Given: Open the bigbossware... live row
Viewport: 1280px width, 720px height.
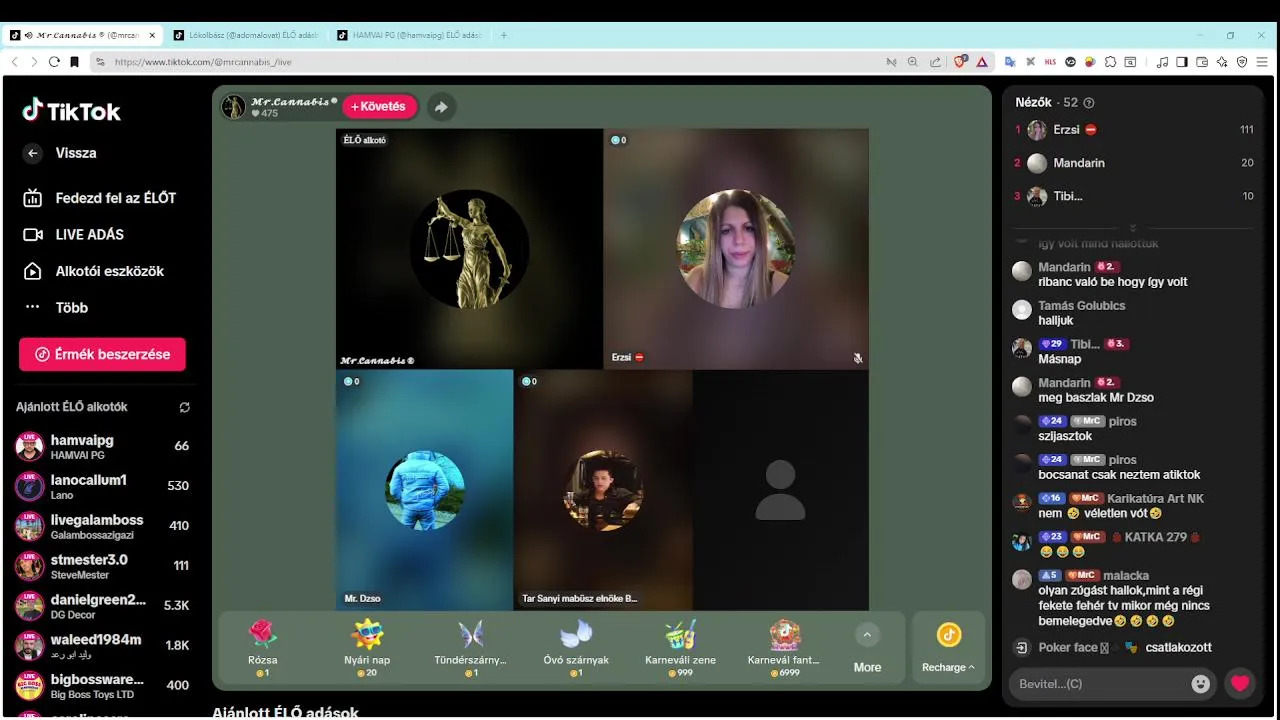Looking at the screenshot, I should click(x=102, y=686).
